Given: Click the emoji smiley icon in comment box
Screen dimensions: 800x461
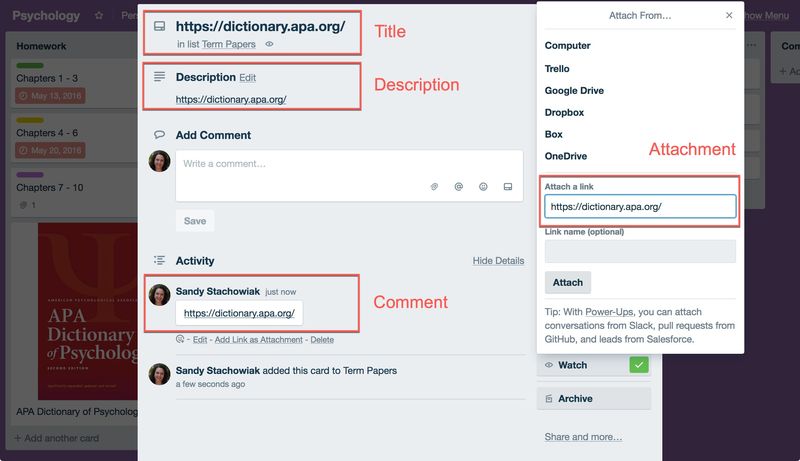Looking at the screenshot, I should tap(483, 187).
